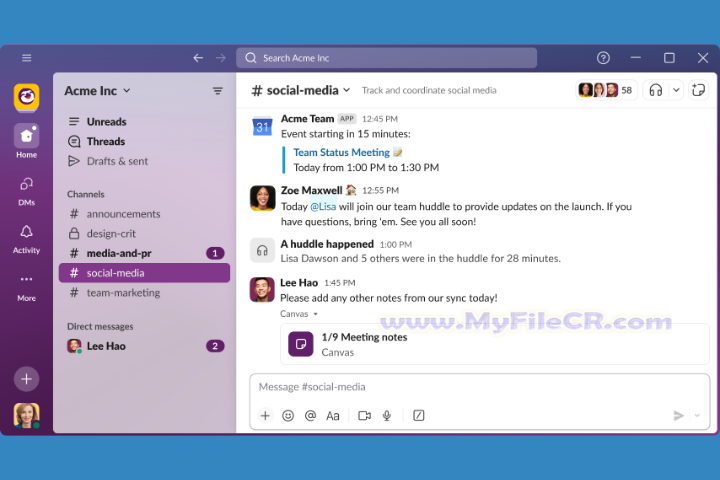The width and height of the screenshot is (720, 480).
Task: Open the private design-crit channel
Action: tap(144, 234)
